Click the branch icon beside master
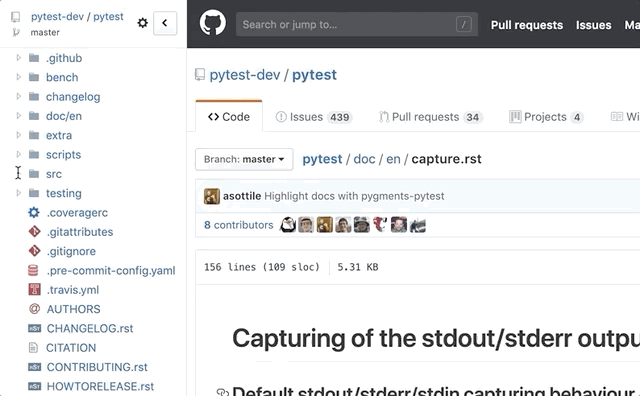 [16, 32]
